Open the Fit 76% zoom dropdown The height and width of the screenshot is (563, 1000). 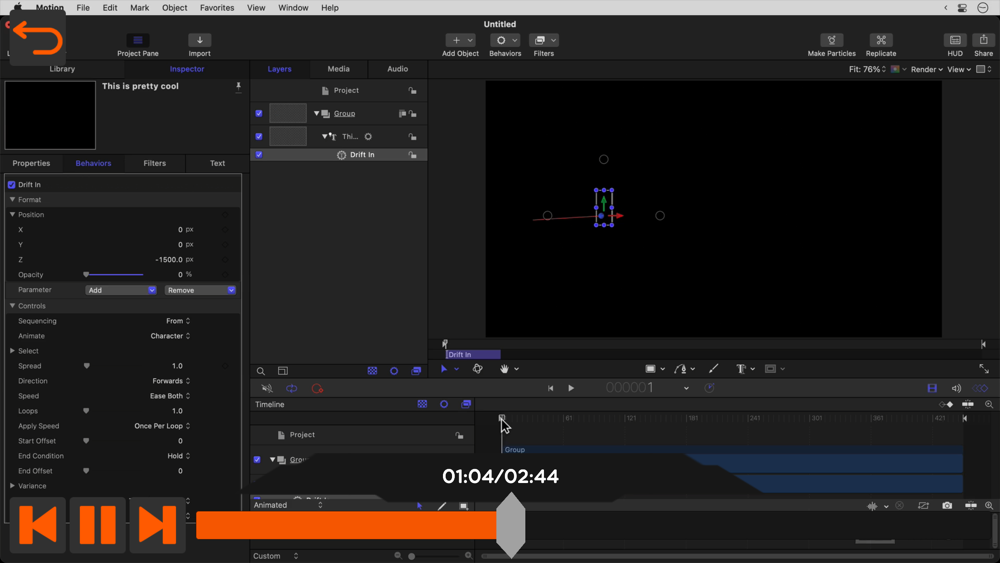tap(867, 69)
